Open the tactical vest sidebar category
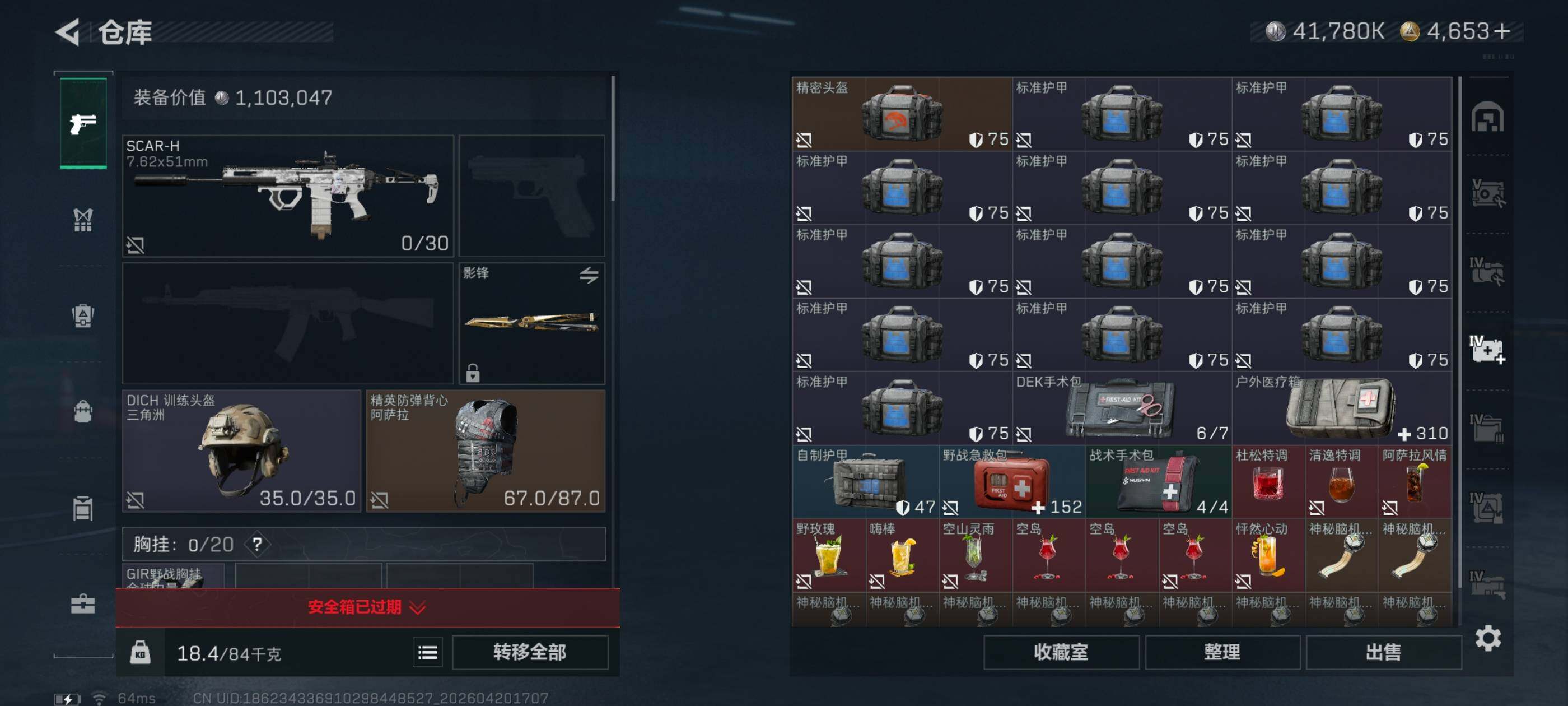 click(83, 220)
